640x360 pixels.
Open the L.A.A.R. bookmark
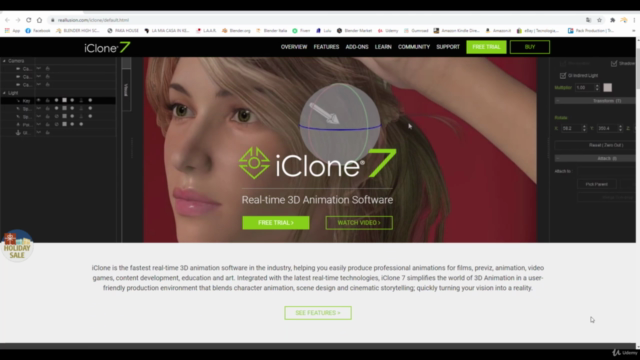click(206, 31)
